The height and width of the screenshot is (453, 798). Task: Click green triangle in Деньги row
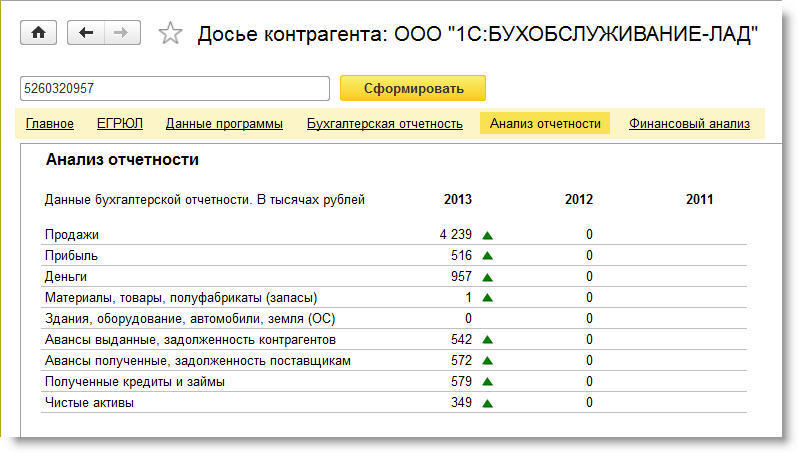point(488,277)
